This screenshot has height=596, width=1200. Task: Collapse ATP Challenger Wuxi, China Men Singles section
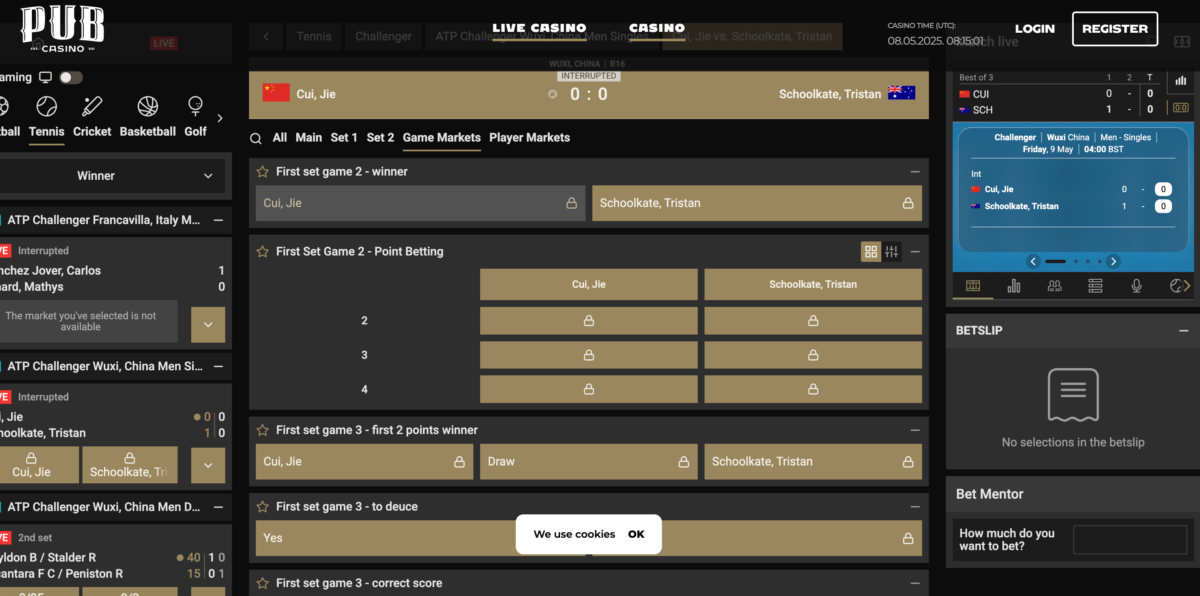click(218, 367)
